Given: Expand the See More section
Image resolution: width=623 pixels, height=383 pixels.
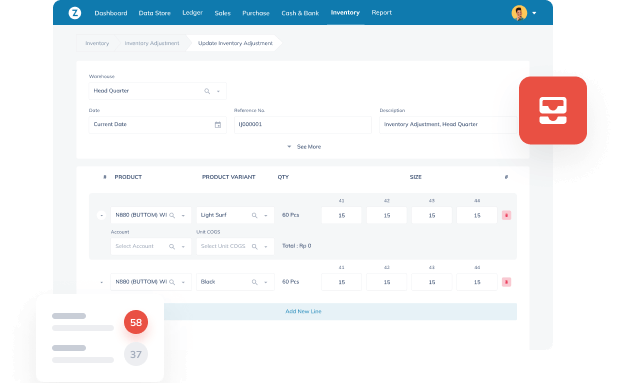Looking at the screenshot, I should pyautogui.click(x=304, y=147).
